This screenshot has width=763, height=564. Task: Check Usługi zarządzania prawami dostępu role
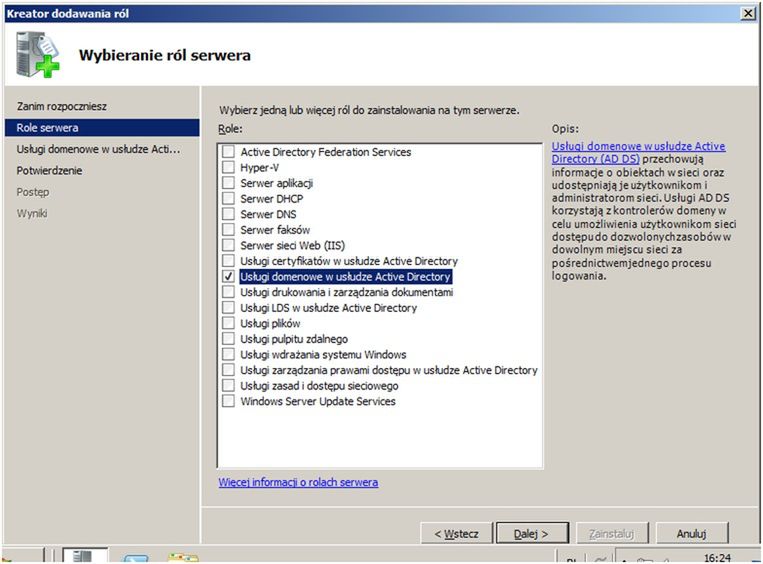point(228,370)
